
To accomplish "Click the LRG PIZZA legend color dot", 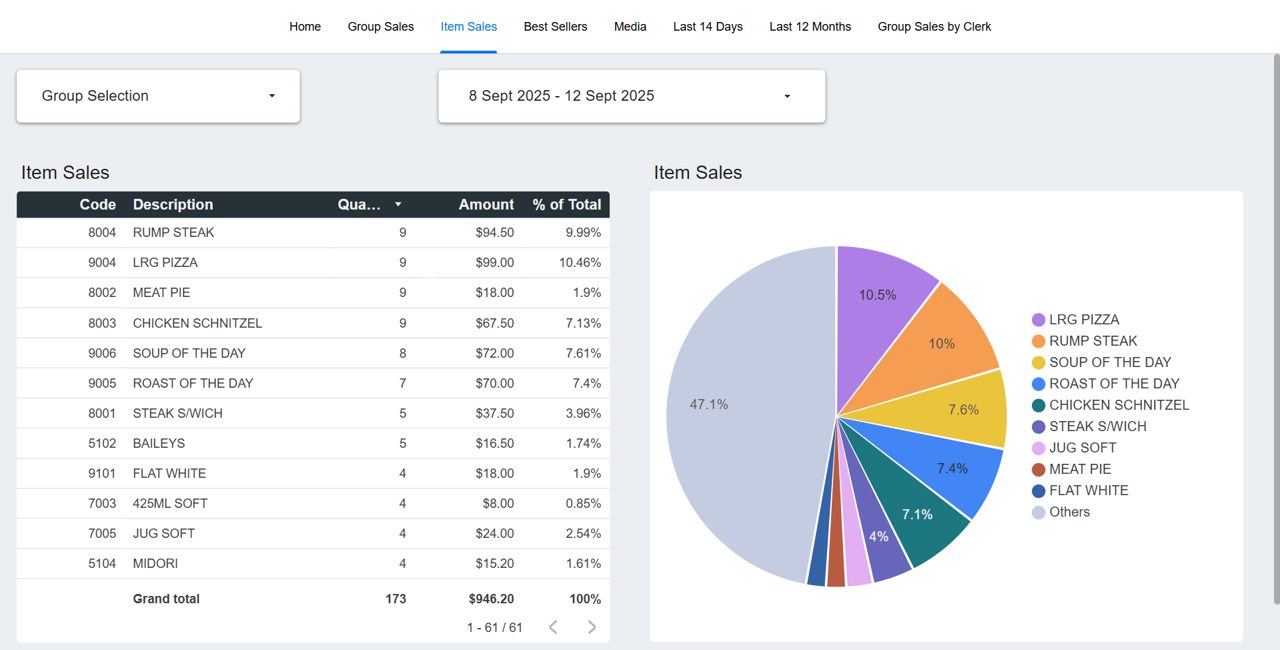I will pyautogui.click(x=1038, y=320).
